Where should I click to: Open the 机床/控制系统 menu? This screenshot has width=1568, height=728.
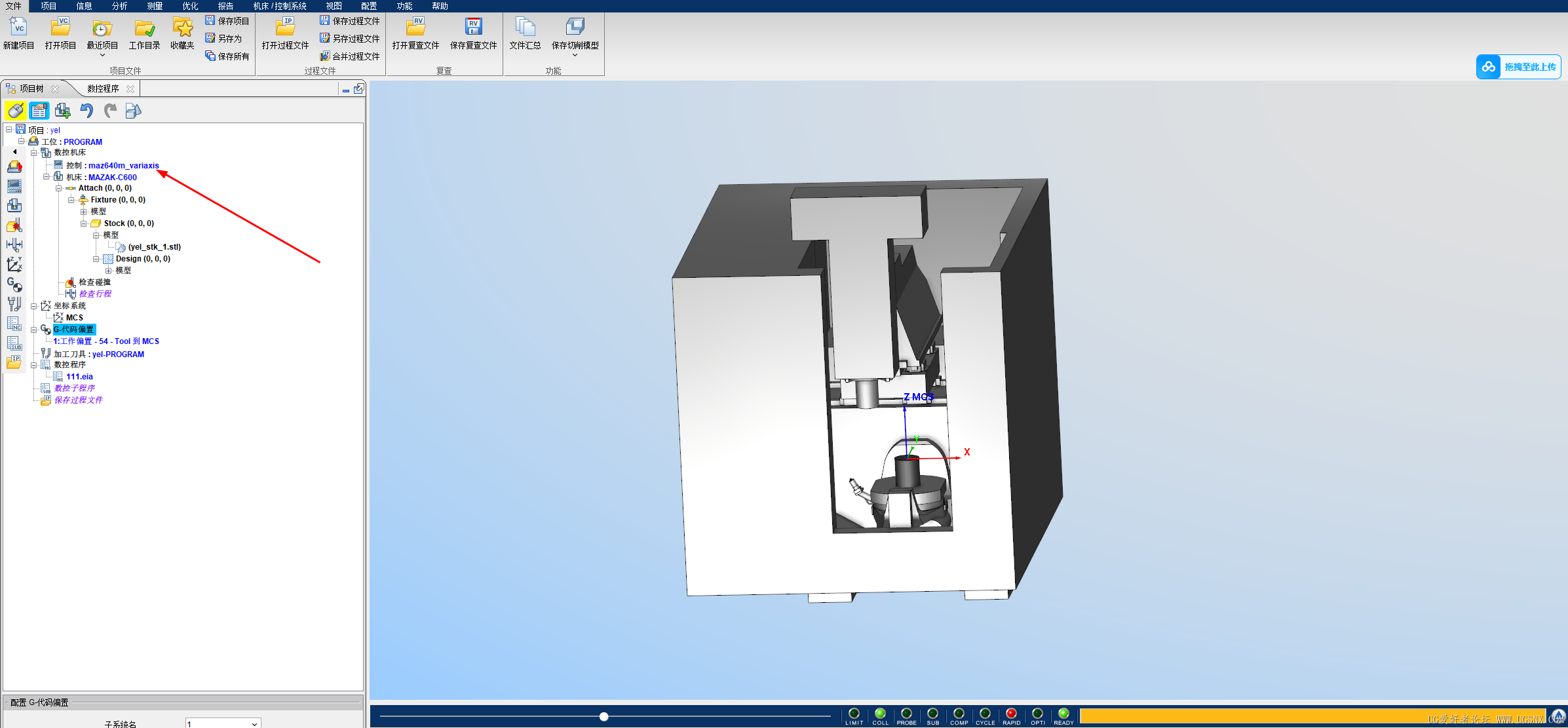point(280,6)
